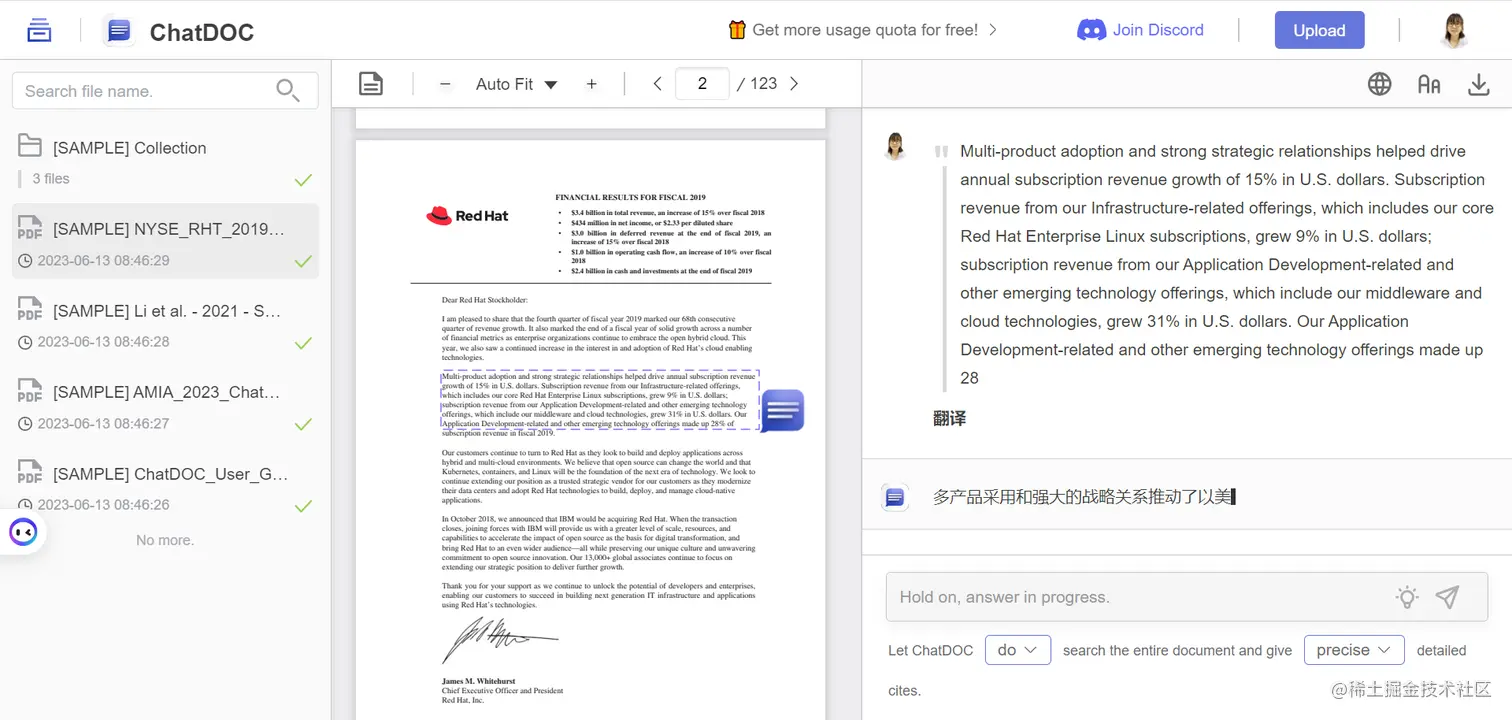Click the floating assistant bot icon
This screenshot has width=1512, height=720.
tap(23, 532)
